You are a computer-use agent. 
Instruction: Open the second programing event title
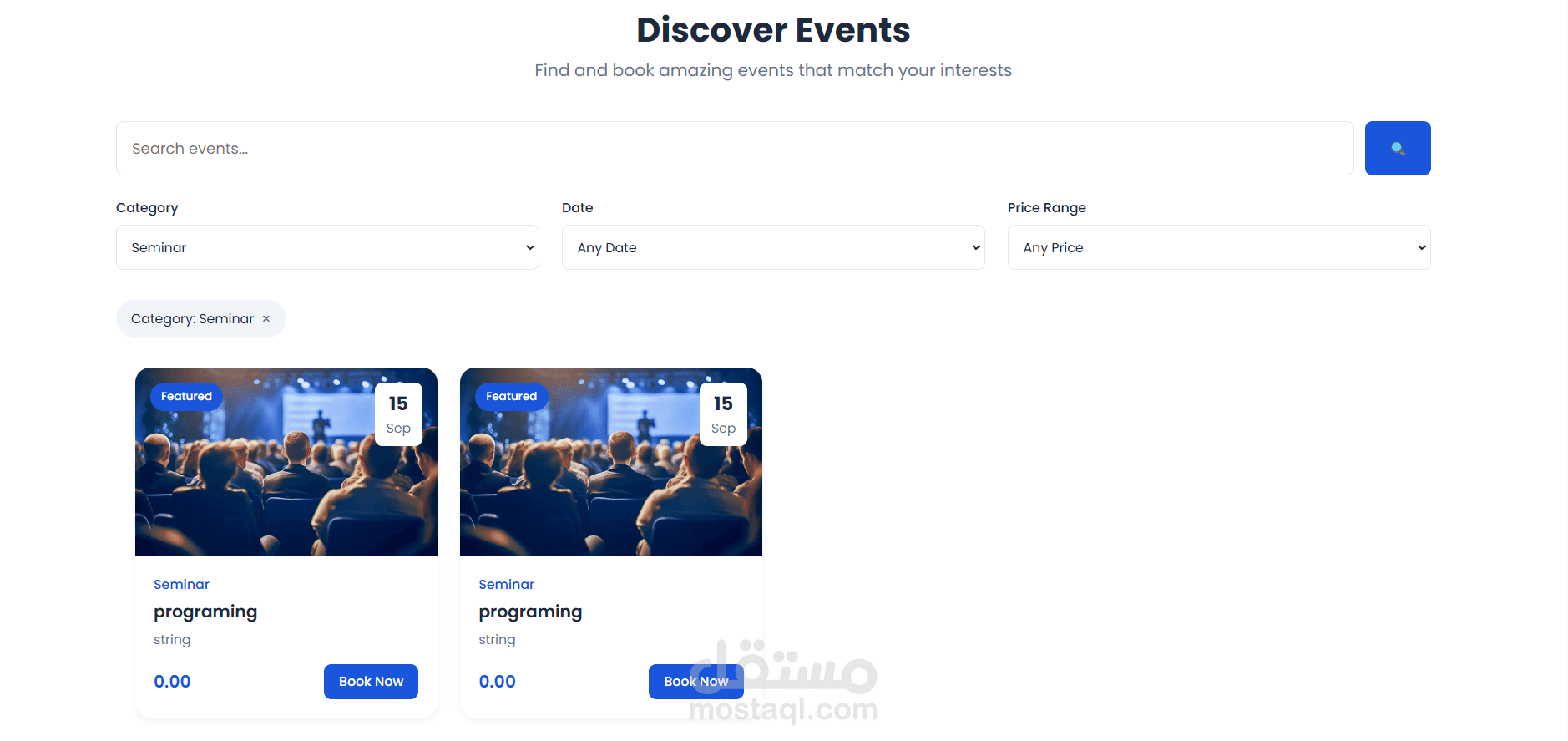[x=530, y=612]
